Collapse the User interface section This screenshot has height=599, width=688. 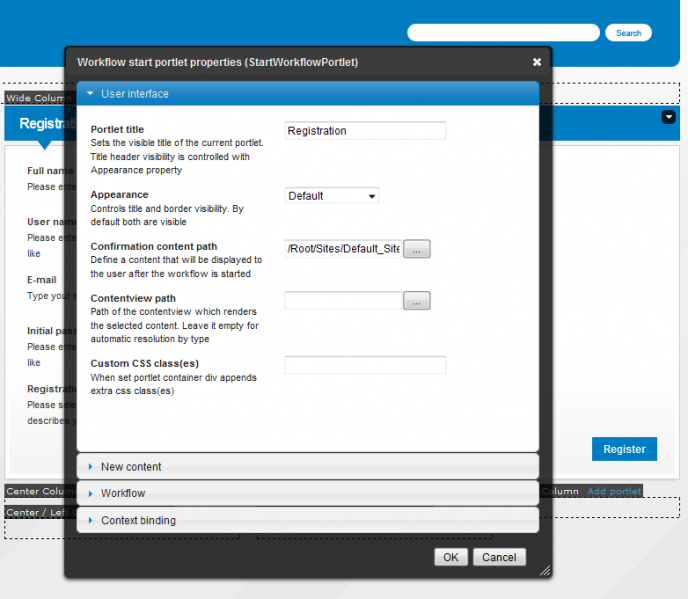click(308, 93)
